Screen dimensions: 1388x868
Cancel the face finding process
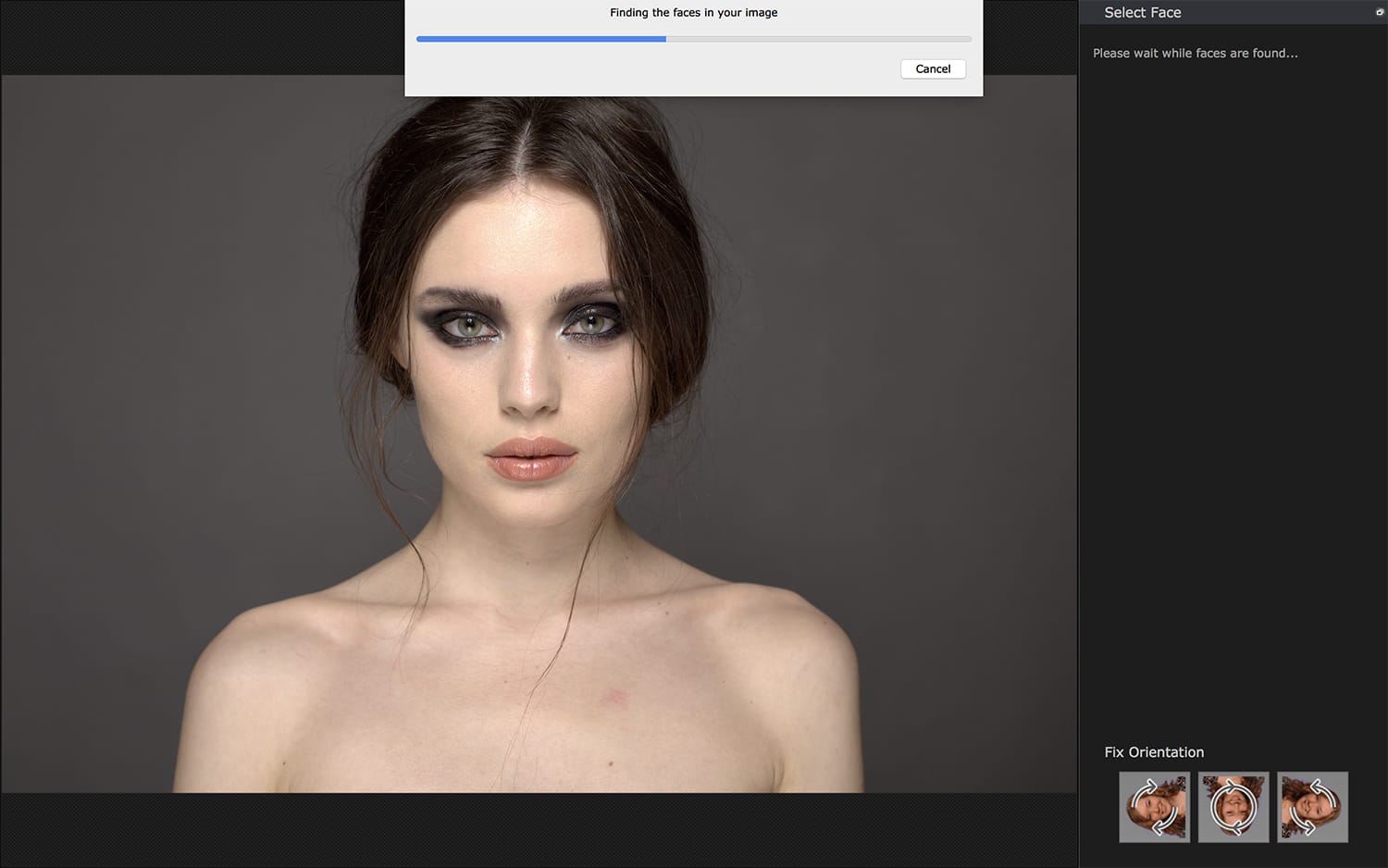pos(933,69)
